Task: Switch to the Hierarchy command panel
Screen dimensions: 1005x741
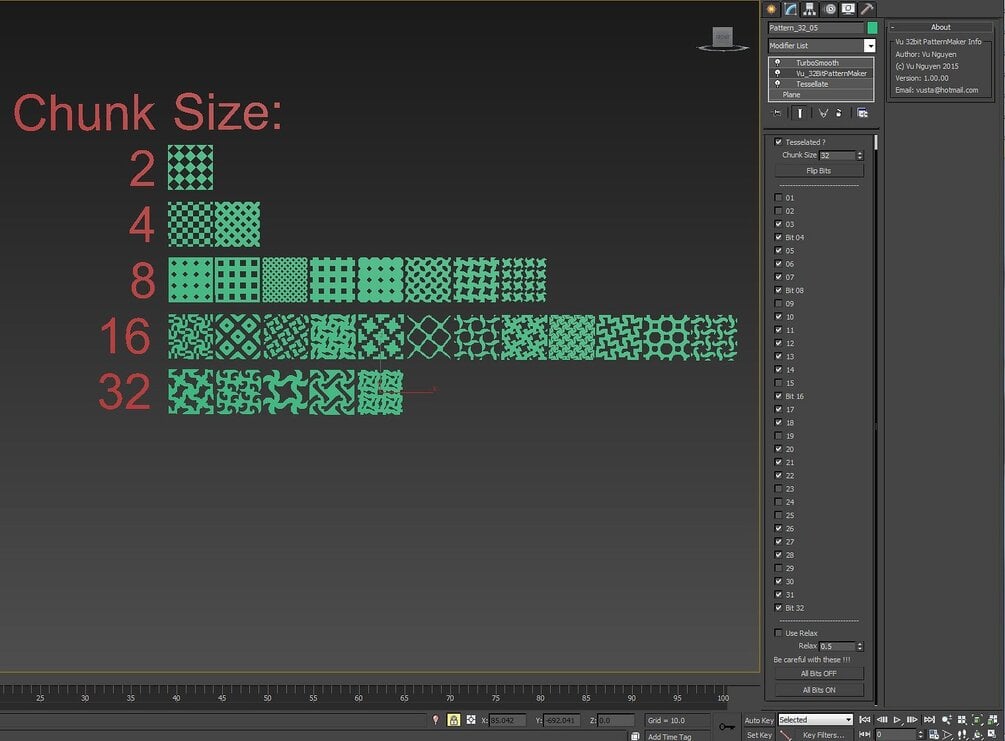Action: coord(809,9)
